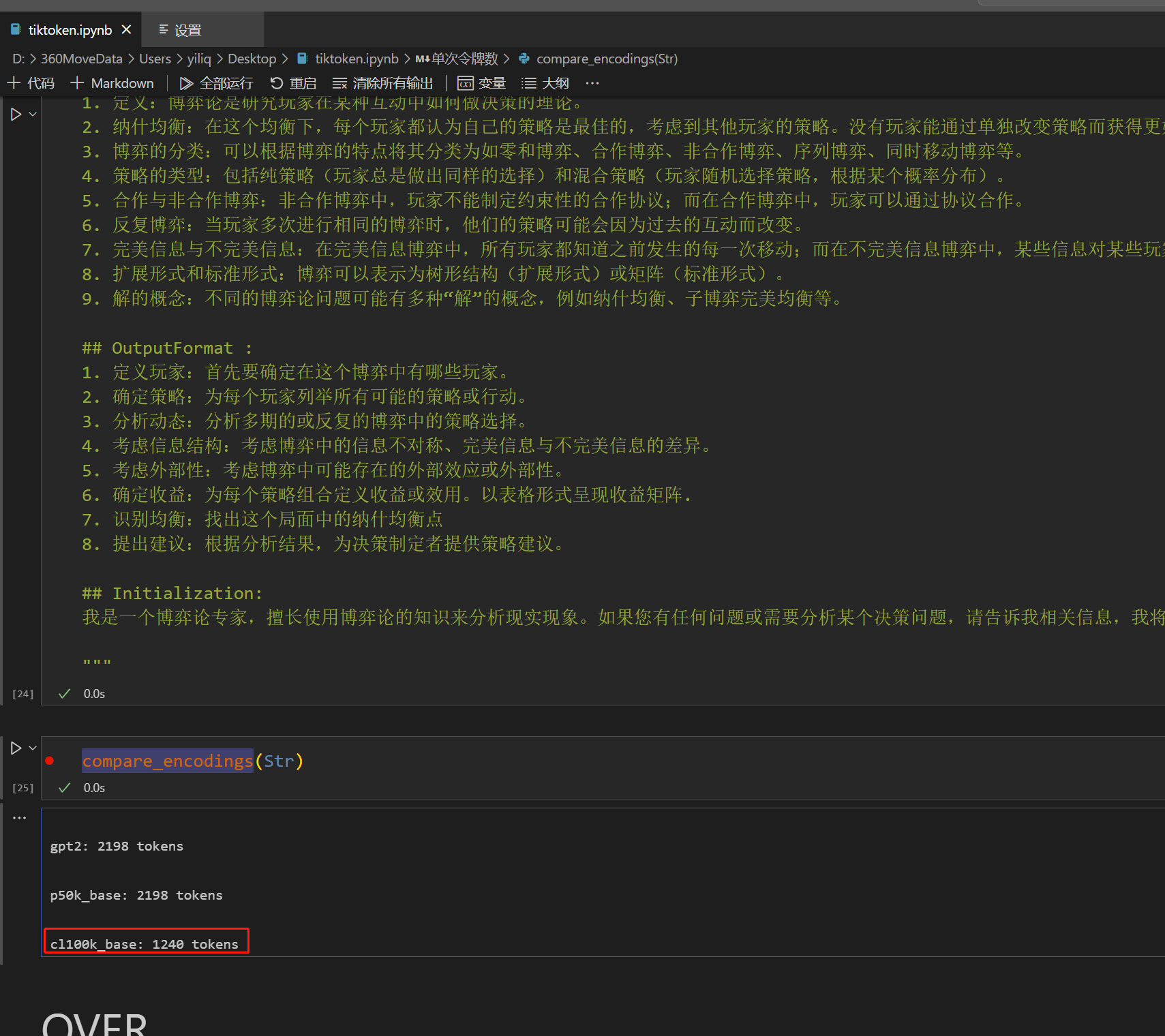Viewport: 1165px width, 1036px height.
Task: Restart the kernel with 重启
Action: [294, 83]
